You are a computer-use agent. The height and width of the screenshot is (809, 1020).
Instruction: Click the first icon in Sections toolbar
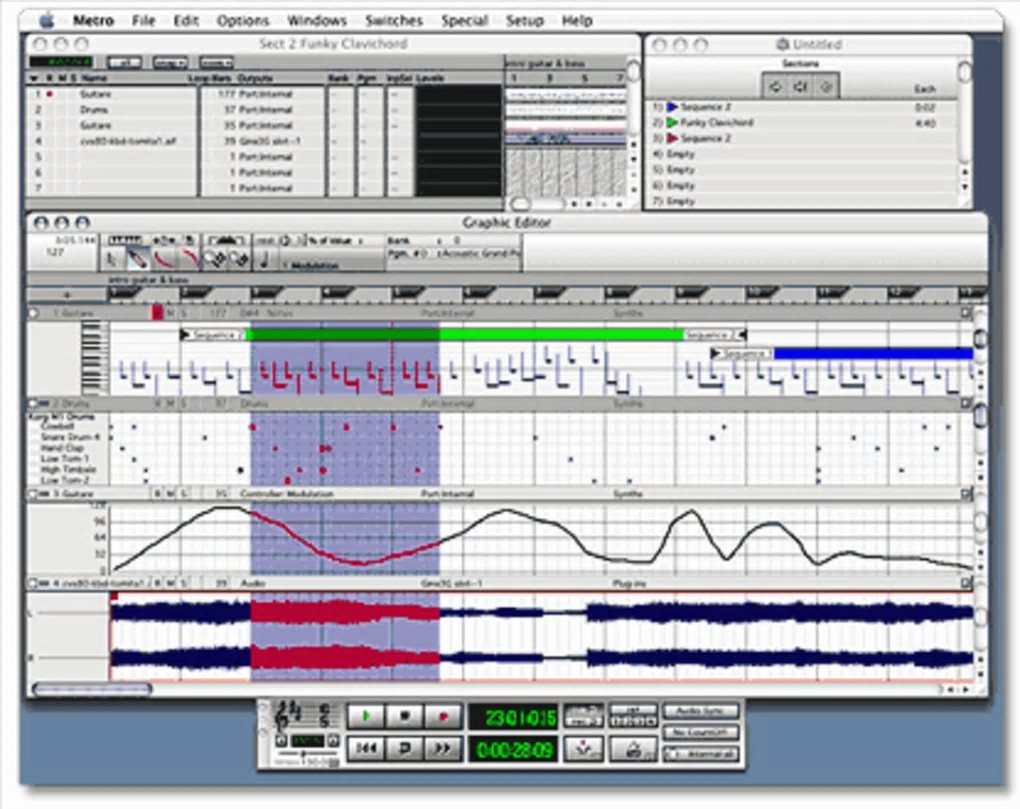coord(775,86)
